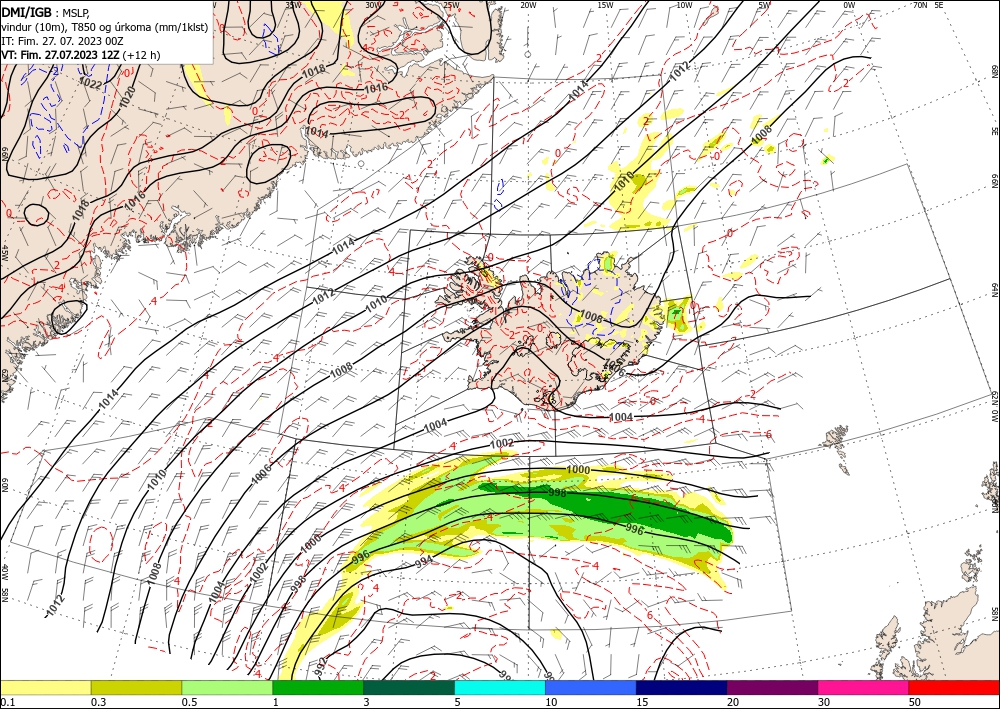Screen dimensions: 1000x709
Task: Click the 1020 isobar label over Greenland
Action: click(x=128, y=96)
